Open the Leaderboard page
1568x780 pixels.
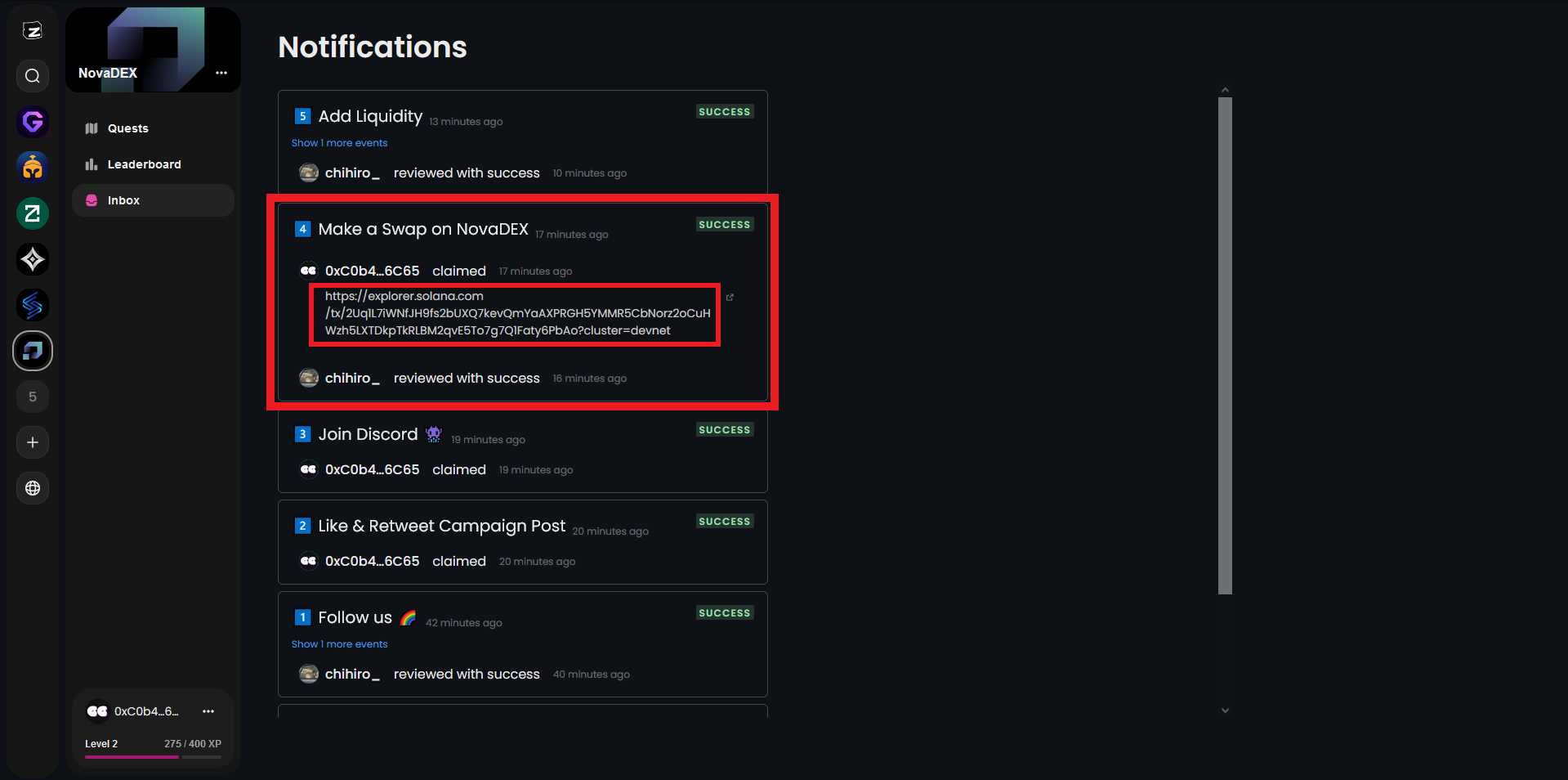pyautogui.click(x=144, y=164)
